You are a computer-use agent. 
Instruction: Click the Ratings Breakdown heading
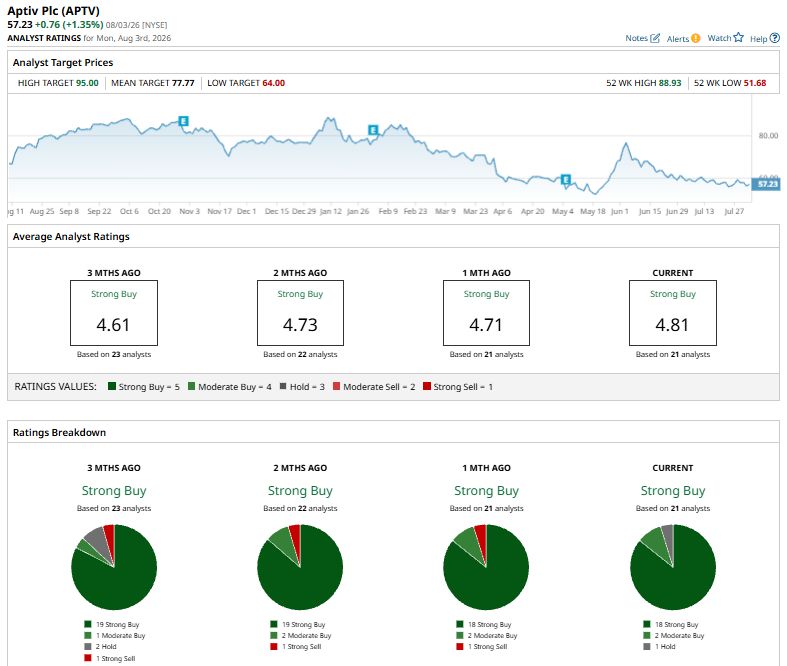point(59,432)
